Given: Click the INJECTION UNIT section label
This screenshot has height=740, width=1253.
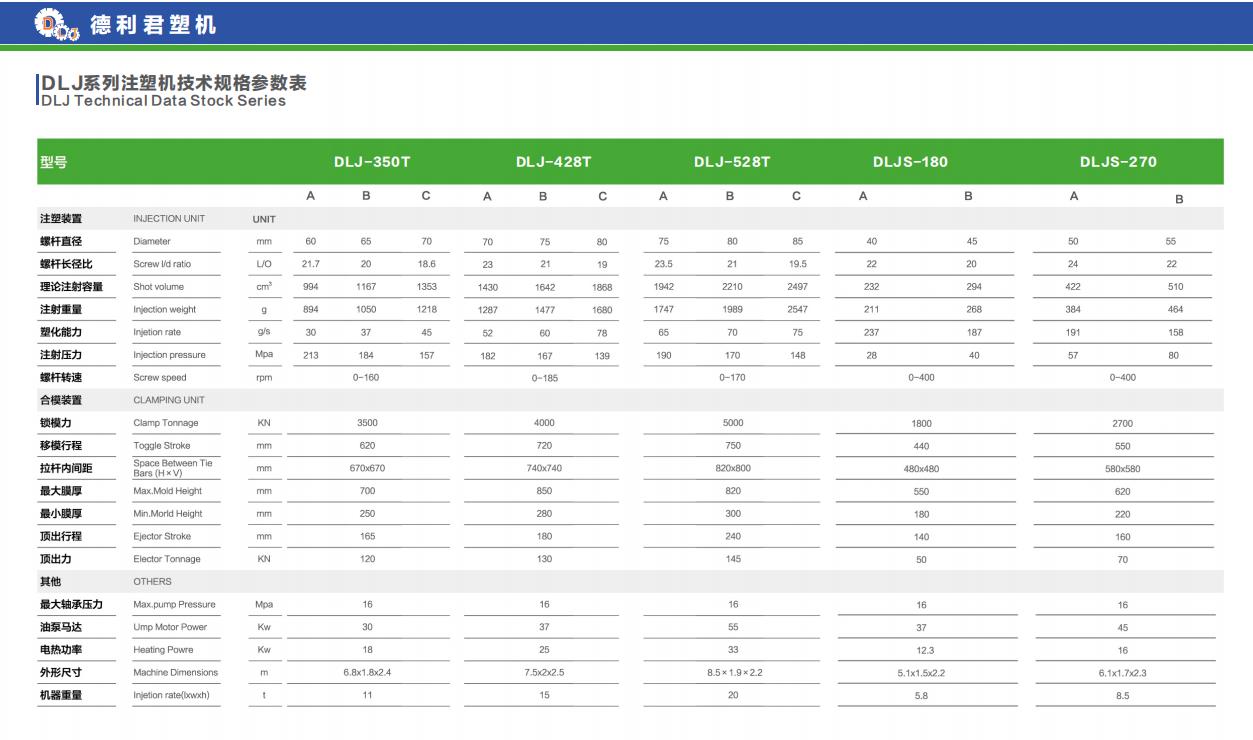Looking at the screenshot, I should (x=169, y=218).
